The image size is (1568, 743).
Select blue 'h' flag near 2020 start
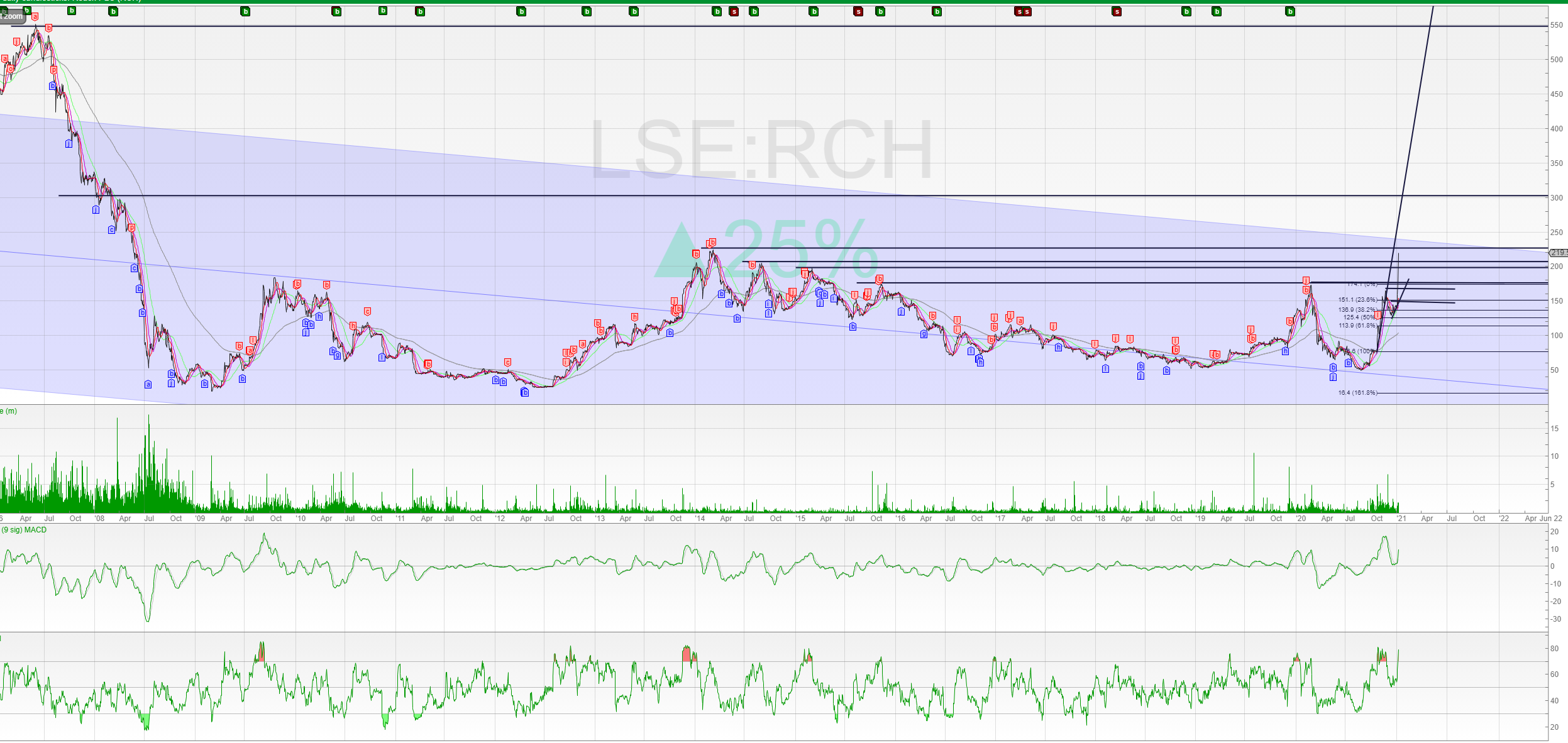coord(1285,351)
